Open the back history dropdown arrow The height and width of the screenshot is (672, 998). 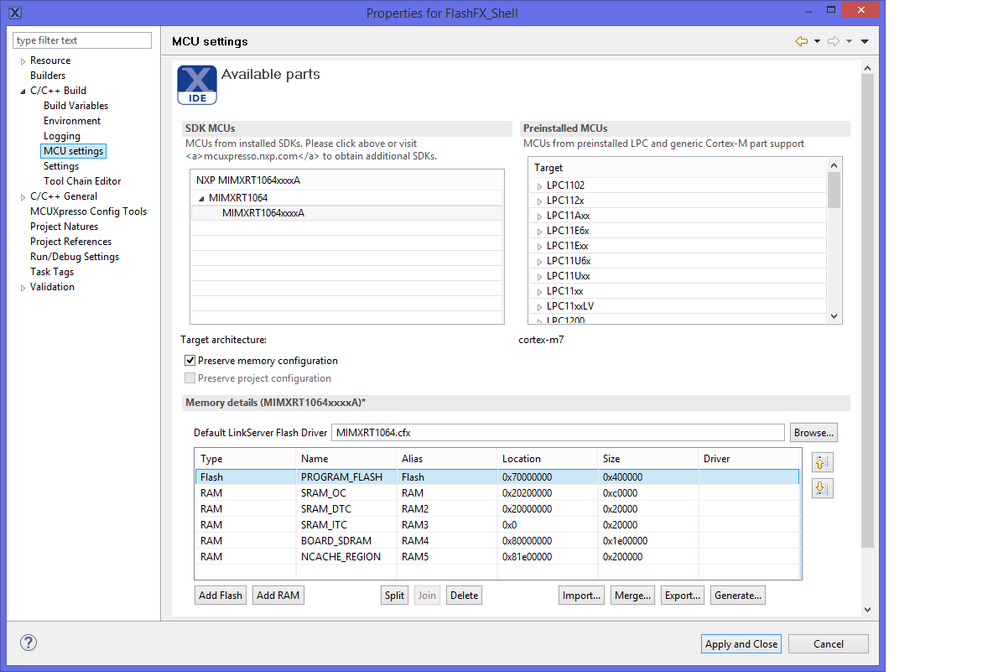tap(817, 41)
